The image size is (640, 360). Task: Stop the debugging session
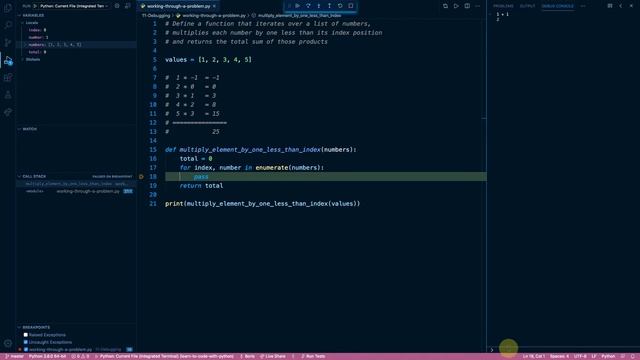pyautogui.click(x=351, y=6)
